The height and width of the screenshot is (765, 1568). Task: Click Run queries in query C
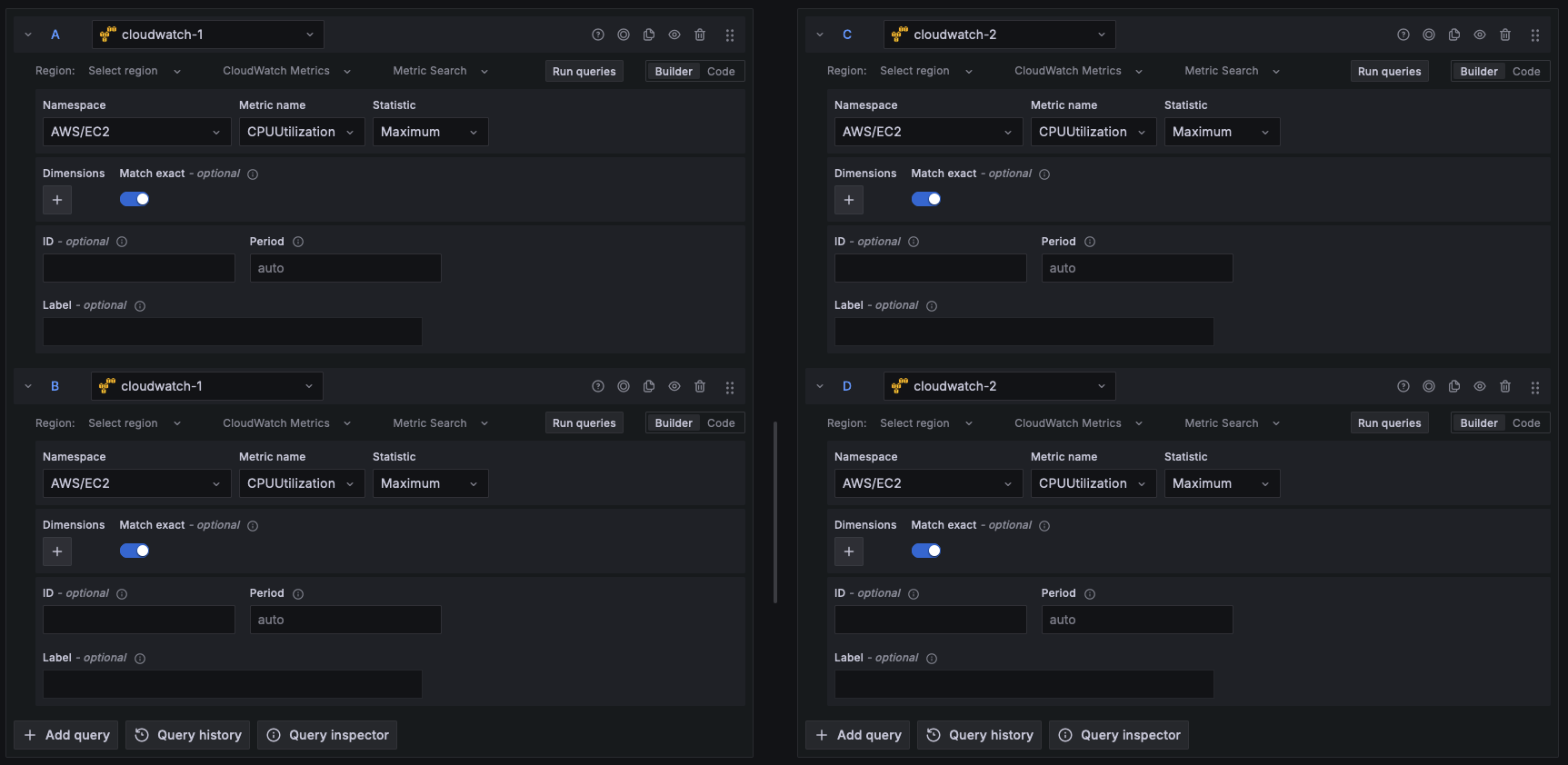click(1389, 71)
